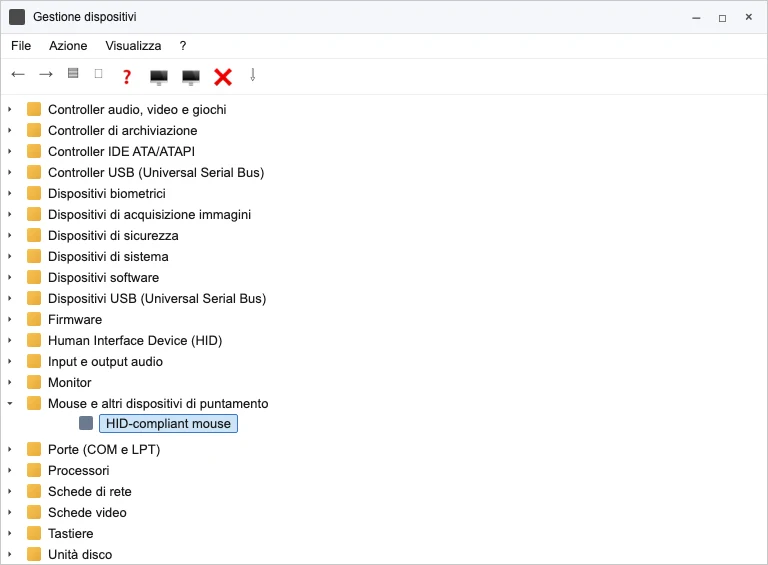Expand the Dispositivi di sistema node
The width and height of the screenshot is (768, 565).
10,257
